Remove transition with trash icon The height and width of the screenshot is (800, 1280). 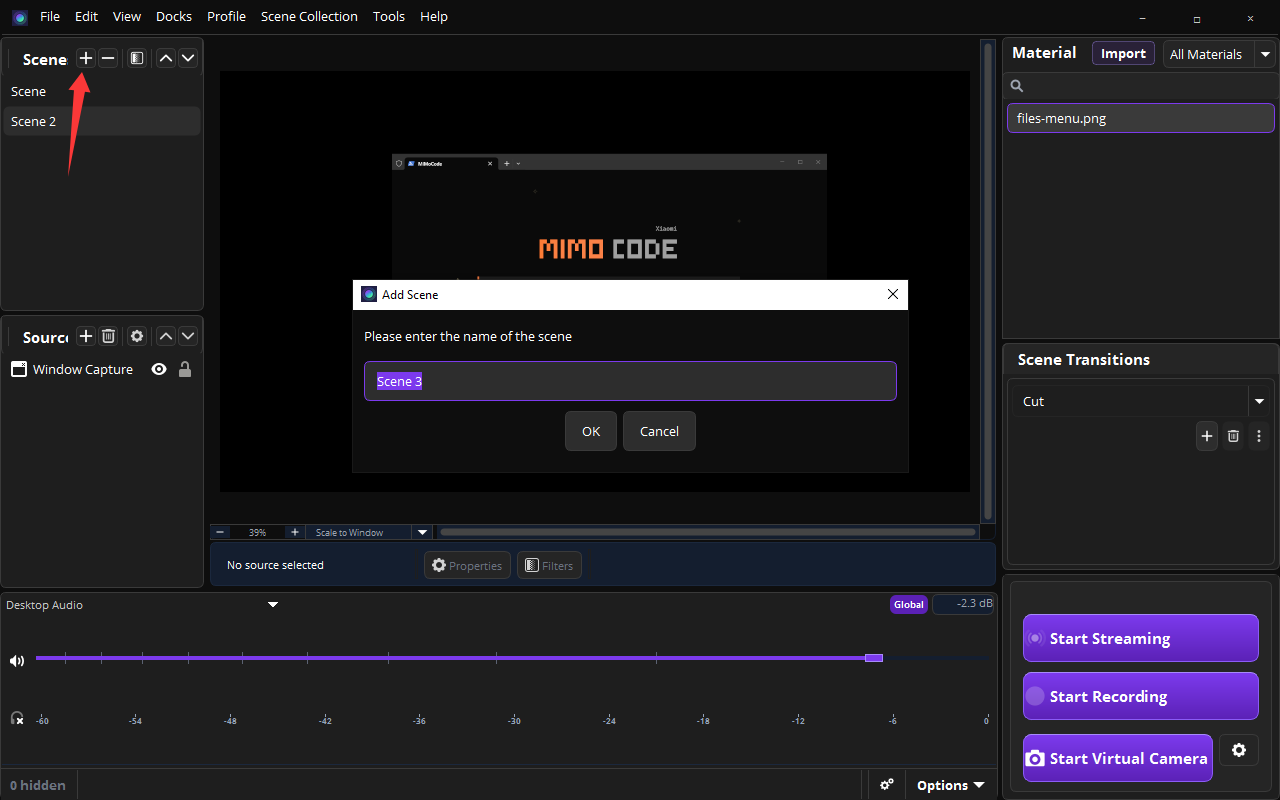pyautogui.click(x=1233, y=436)
